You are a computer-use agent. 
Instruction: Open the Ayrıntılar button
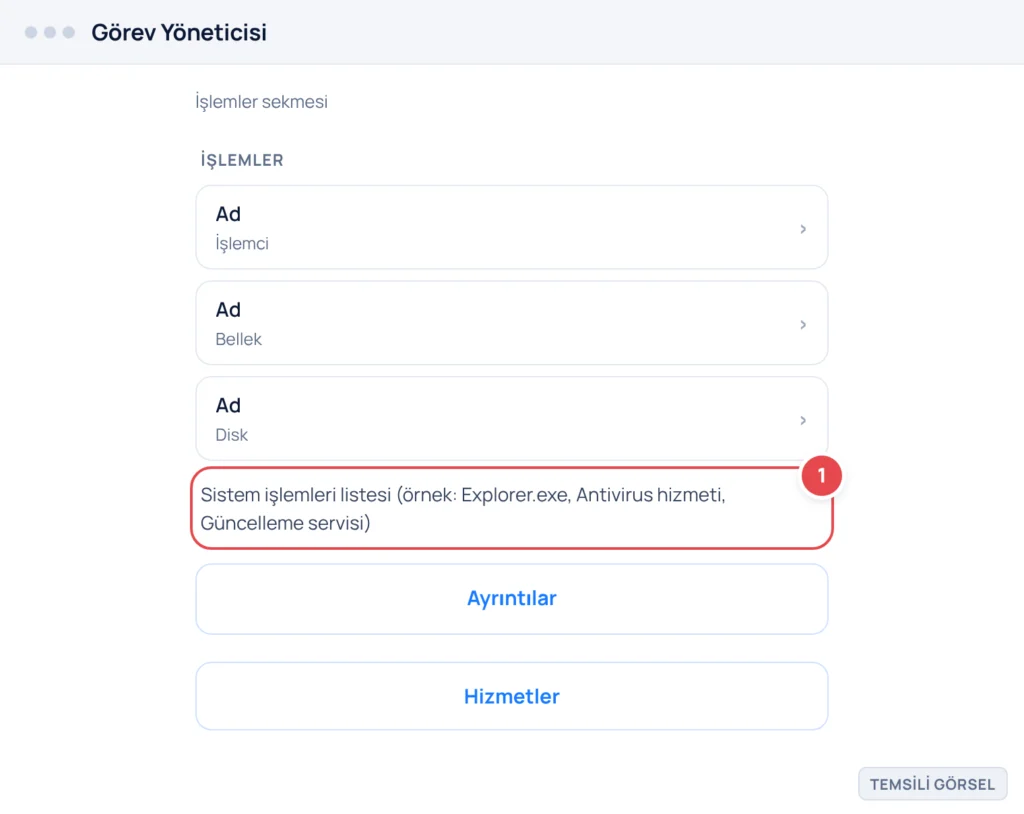coord(511,598)
